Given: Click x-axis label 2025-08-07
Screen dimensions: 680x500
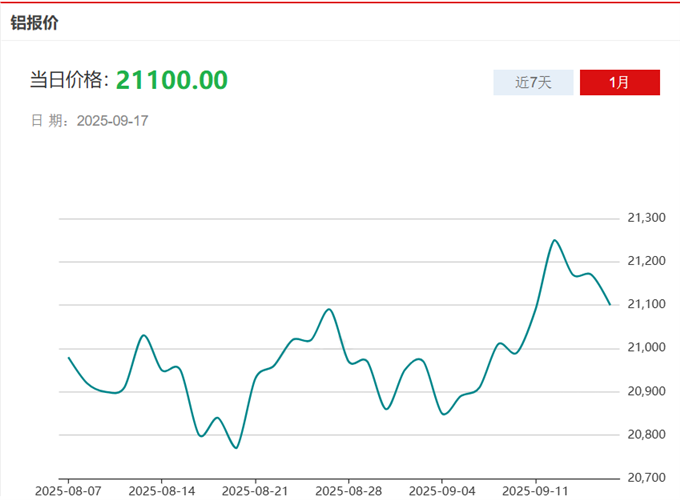Looking at the screenshot, I should 67,491.
